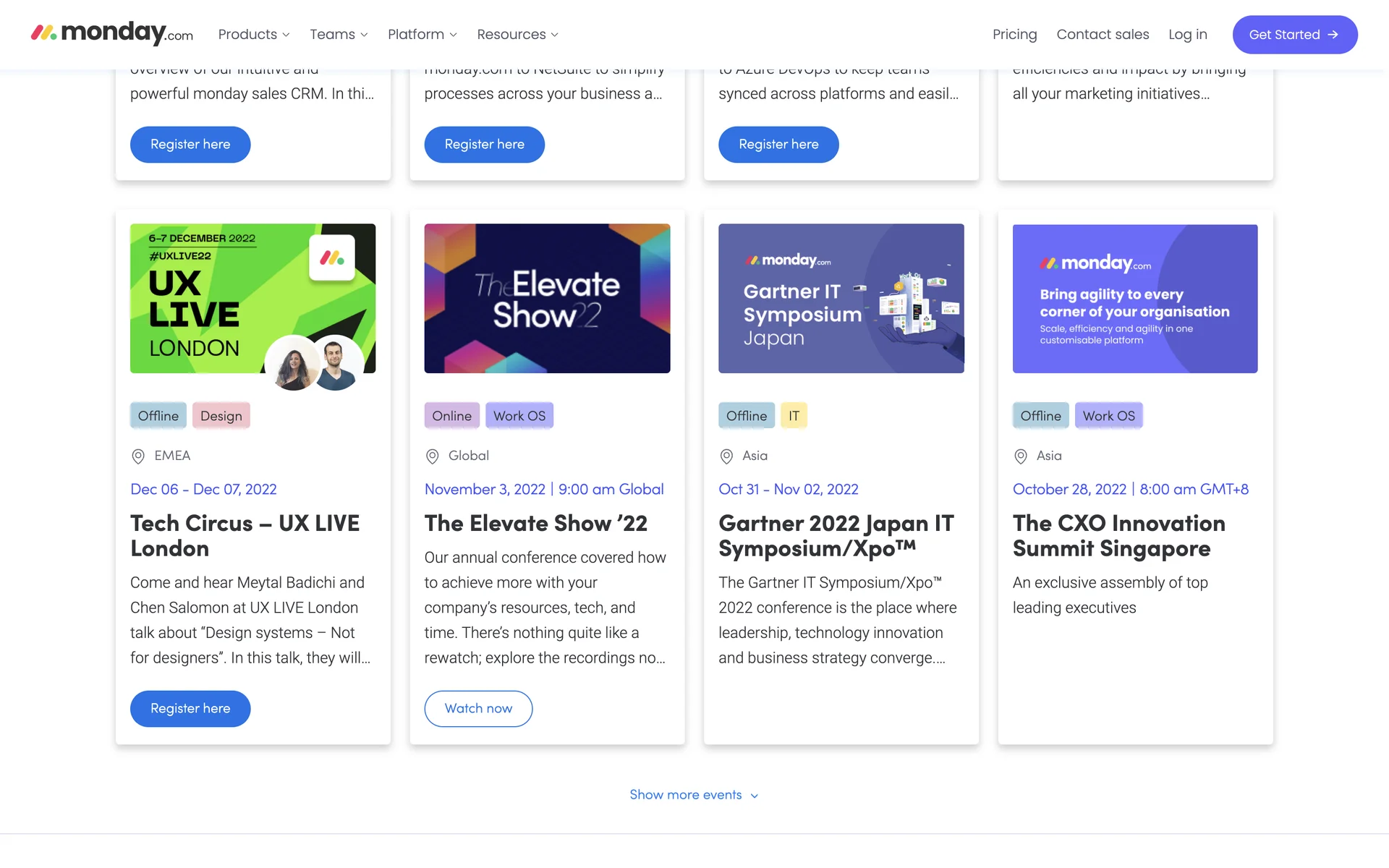Click the speakers' avatar photo on UX Live card
Screen dimensions: 1389x868
coord(315,364)
